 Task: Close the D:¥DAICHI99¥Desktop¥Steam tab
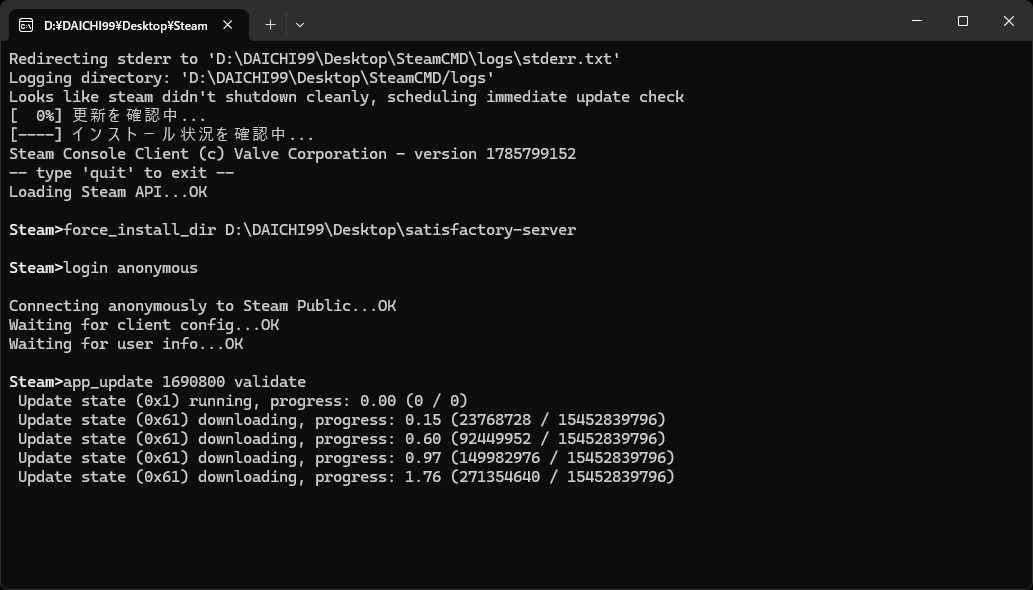pos(227,25)
